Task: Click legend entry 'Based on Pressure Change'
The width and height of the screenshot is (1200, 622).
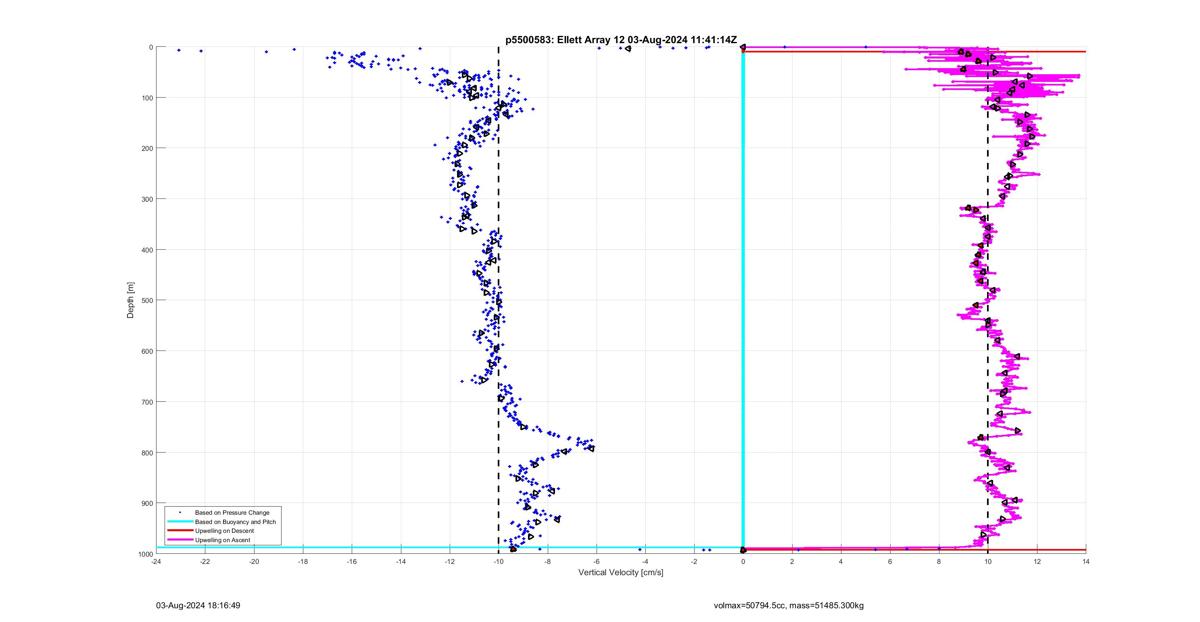Action: tap(232, 513)
